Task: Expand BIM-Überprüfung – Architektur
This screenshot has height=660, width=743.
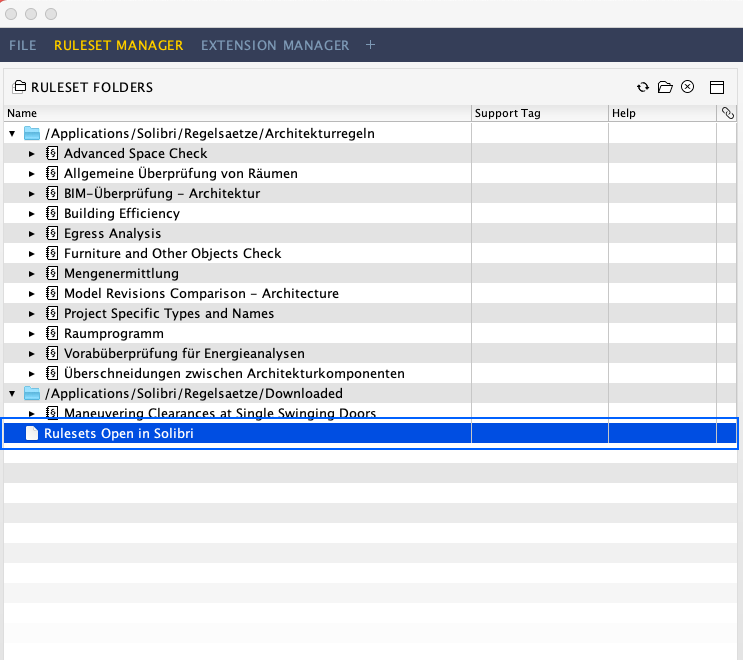Action: coord(32,193)
